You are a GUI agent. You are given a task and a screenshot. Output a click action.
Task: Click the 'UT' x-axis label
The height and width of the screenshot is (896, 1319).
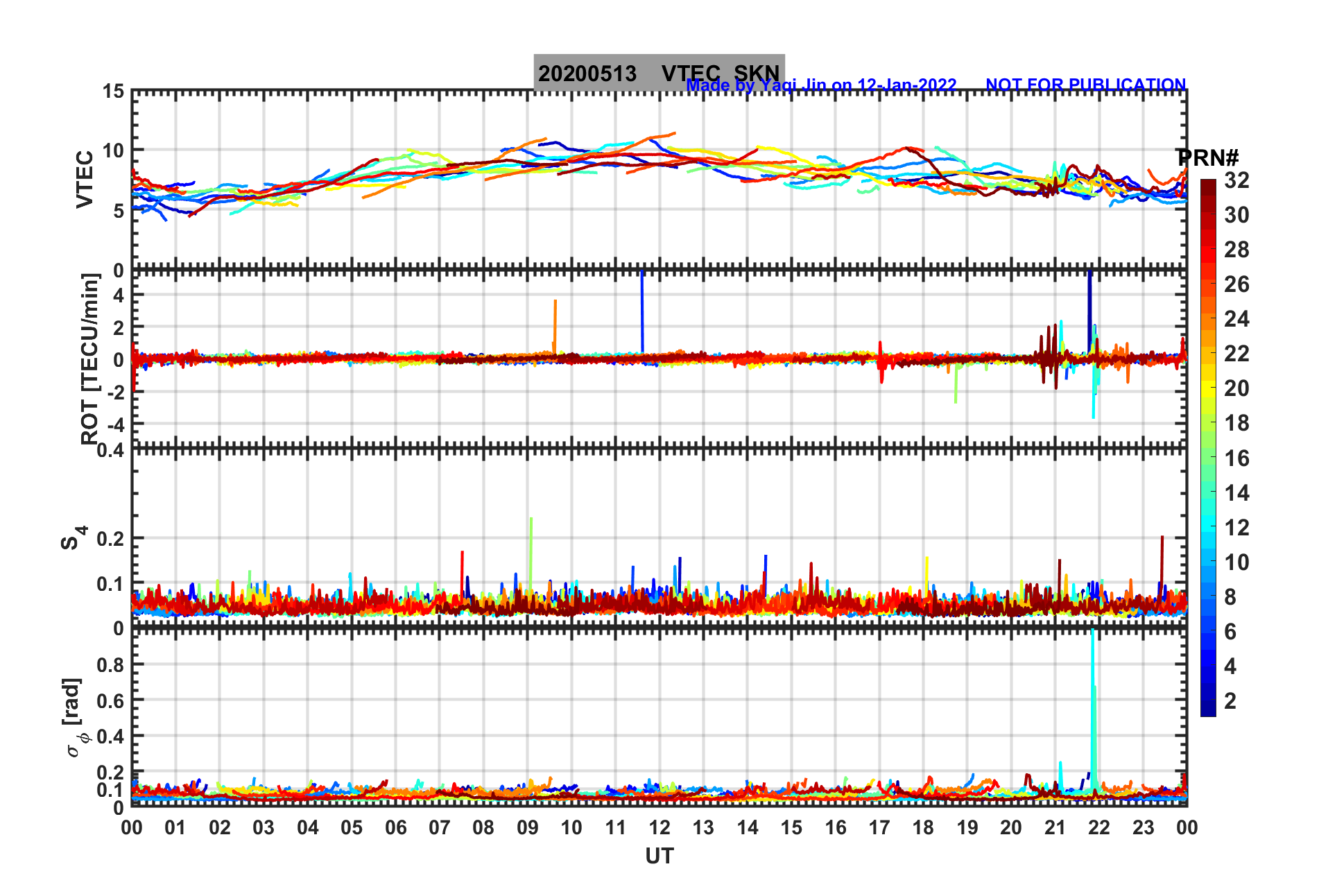point(659,856)
